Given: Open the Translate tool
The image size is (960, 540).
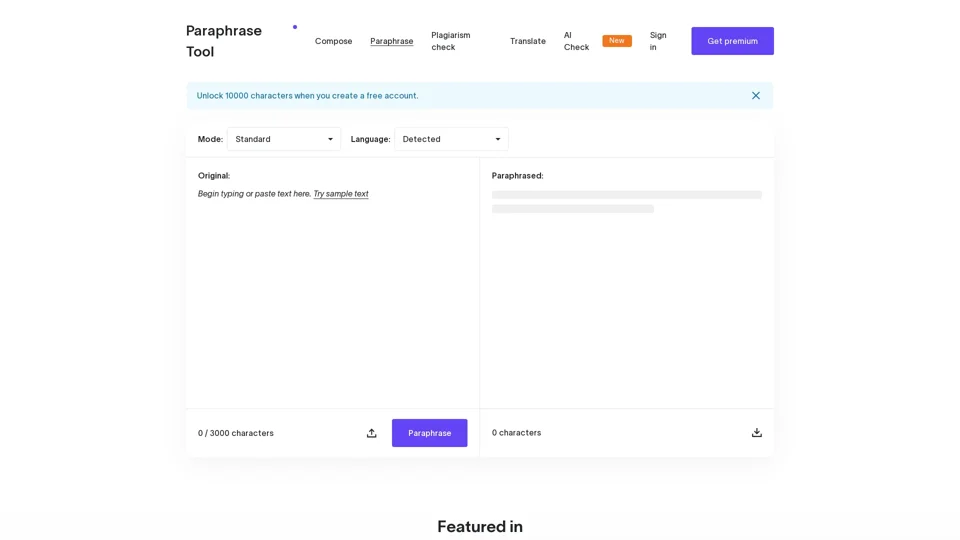Looking at the screenshot, I should (527, 41).
